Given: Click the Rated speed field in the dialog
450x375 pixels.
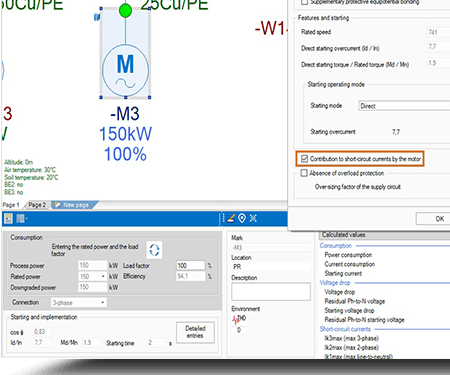Looking at the screenshot, I should click(x=438, y=32).
